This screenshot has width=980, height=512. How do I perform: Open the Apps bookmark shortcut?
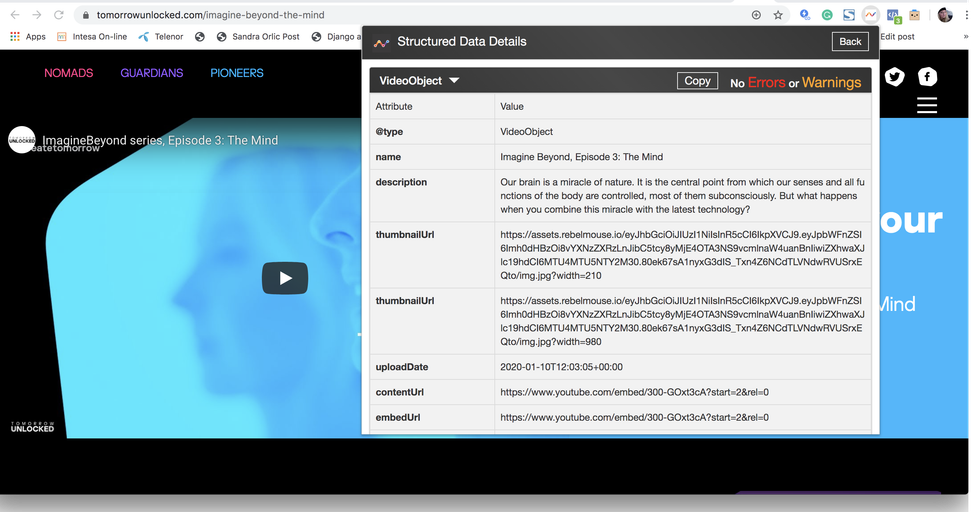pos(28,37)
